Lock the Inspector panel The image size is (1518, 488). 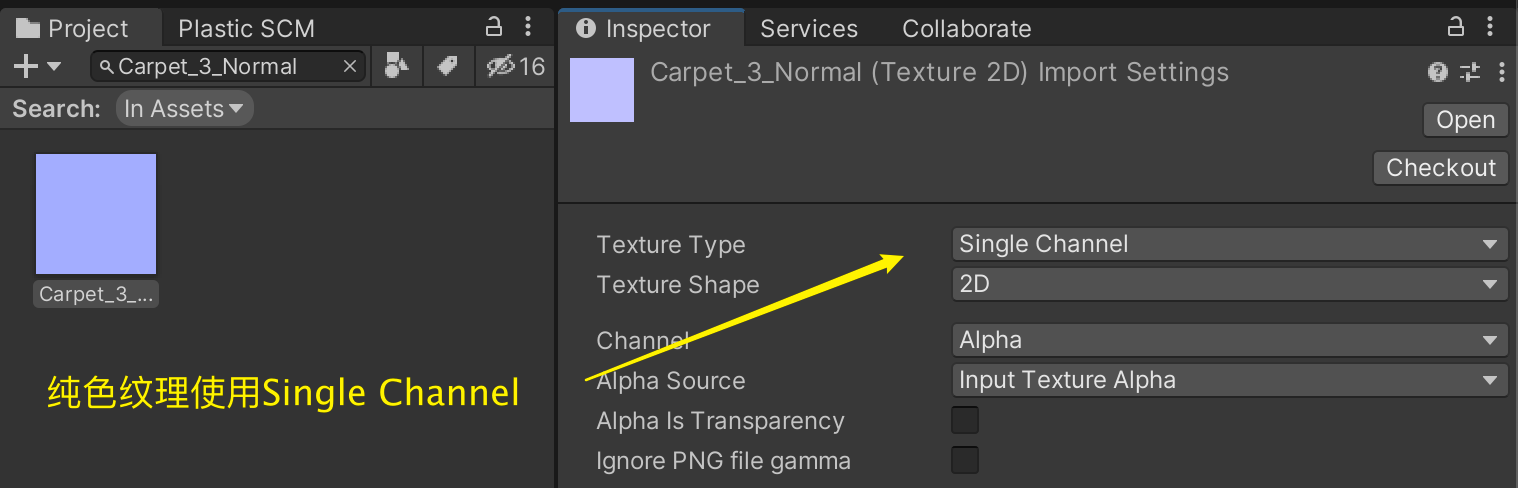(x=1456, y=27)
